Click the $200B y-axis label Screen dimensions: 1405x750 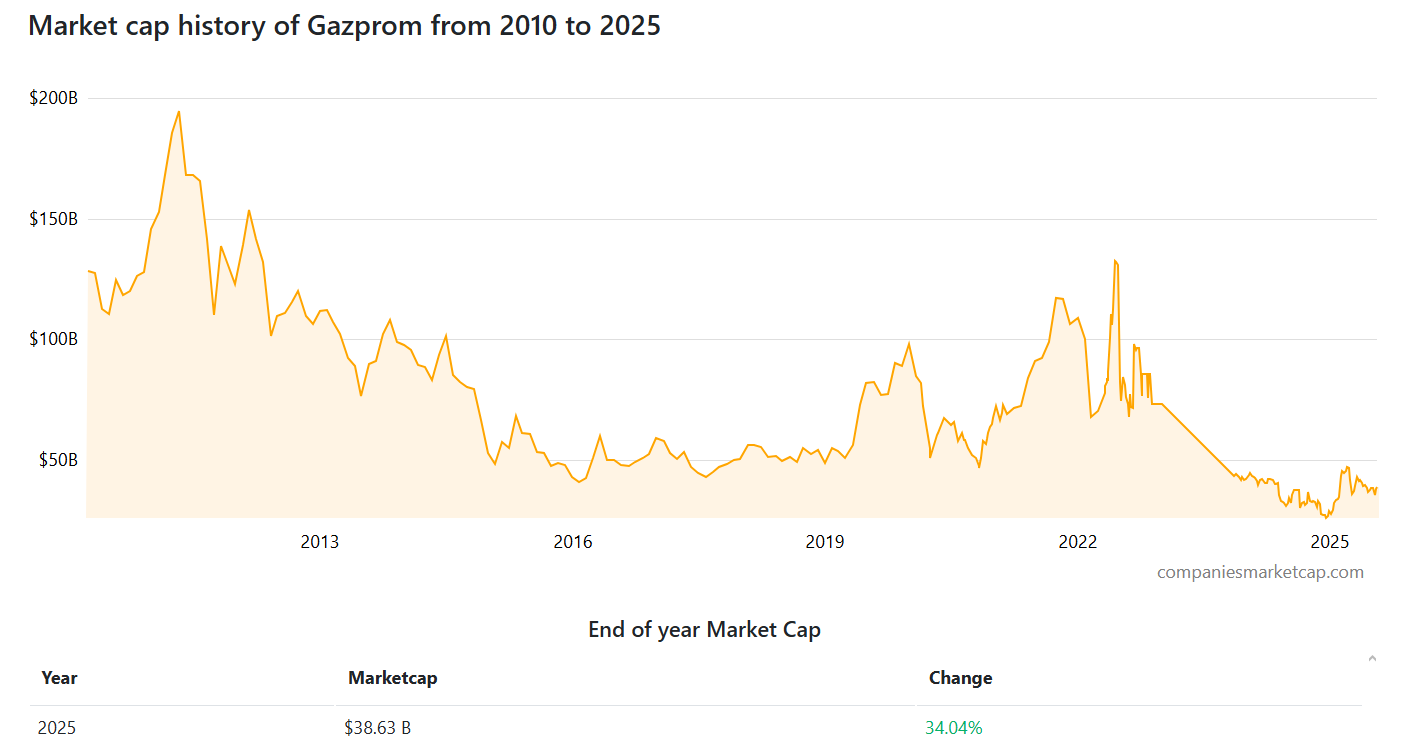(x=54, y=98)
